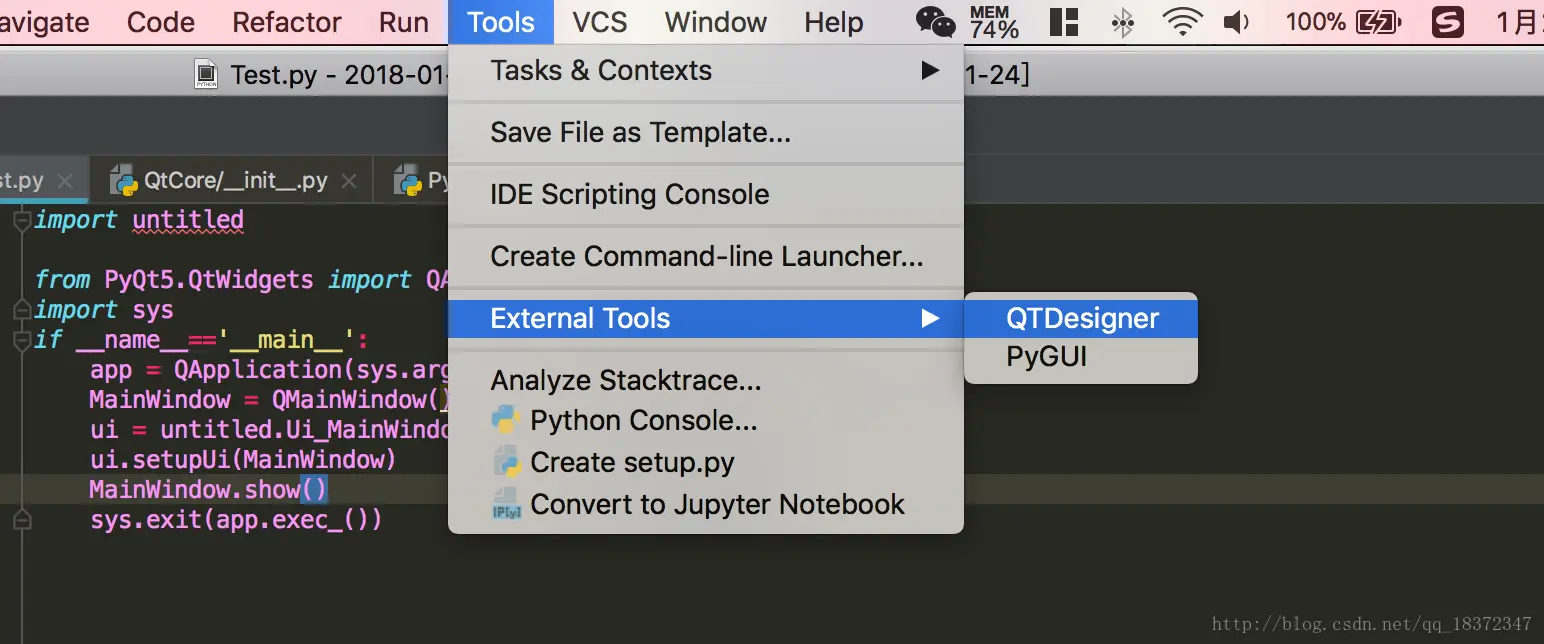This screenshot has height=644, width=1544.
Task: Click 'MainWindow = QMainWindow' code line
Action: click(x=268, y=400)
